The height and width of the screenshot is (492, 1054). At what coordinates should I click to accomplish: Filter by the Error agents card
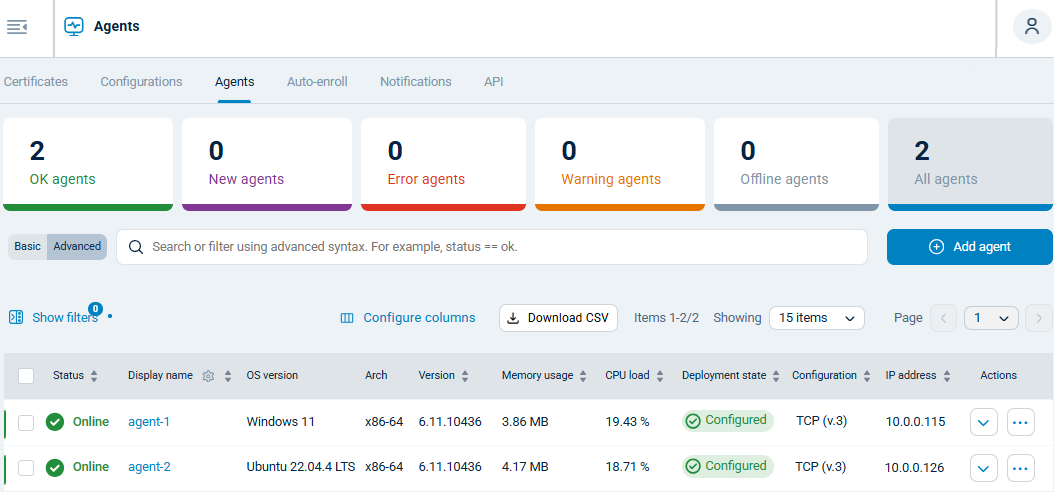click(x=444, y=165)
